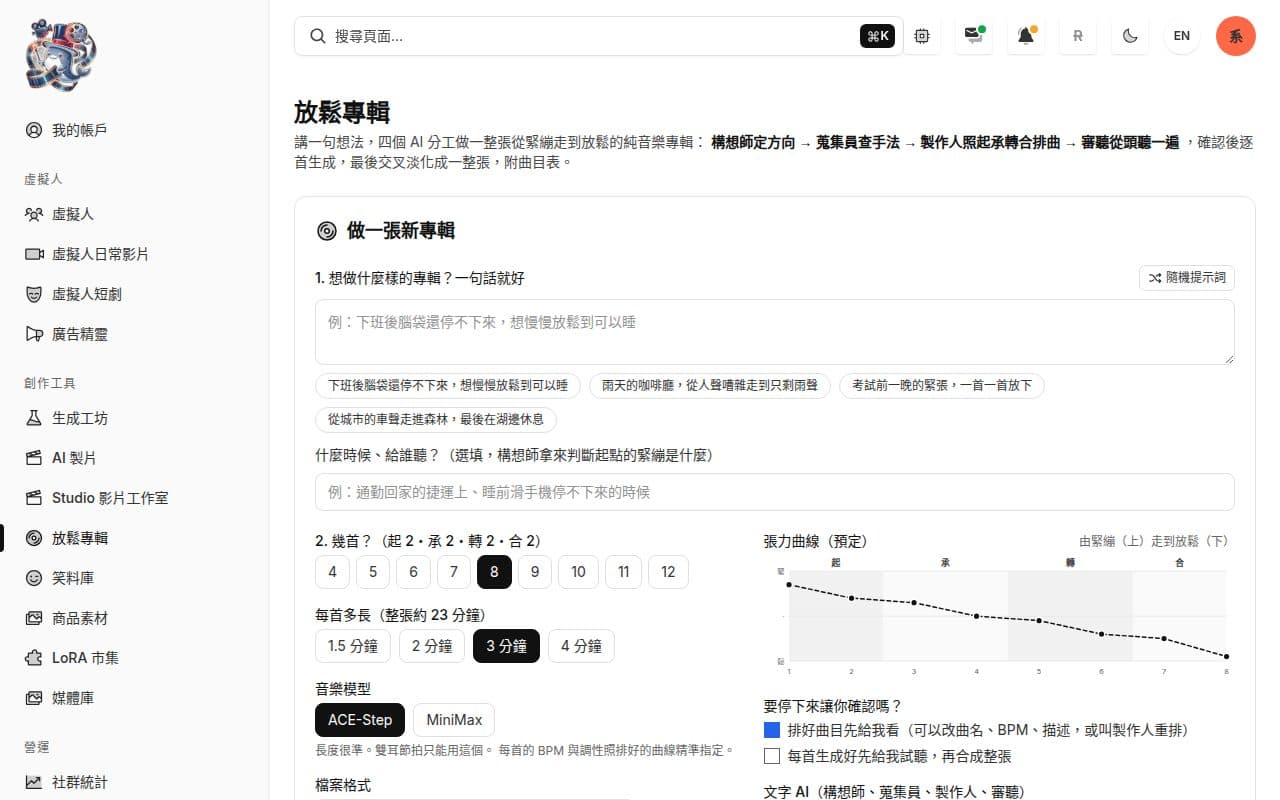Image resolution: width=1280 pixels, height=800 pixels.
Task: Set track length to 4 分鐘
Action: tap(581, 646)
